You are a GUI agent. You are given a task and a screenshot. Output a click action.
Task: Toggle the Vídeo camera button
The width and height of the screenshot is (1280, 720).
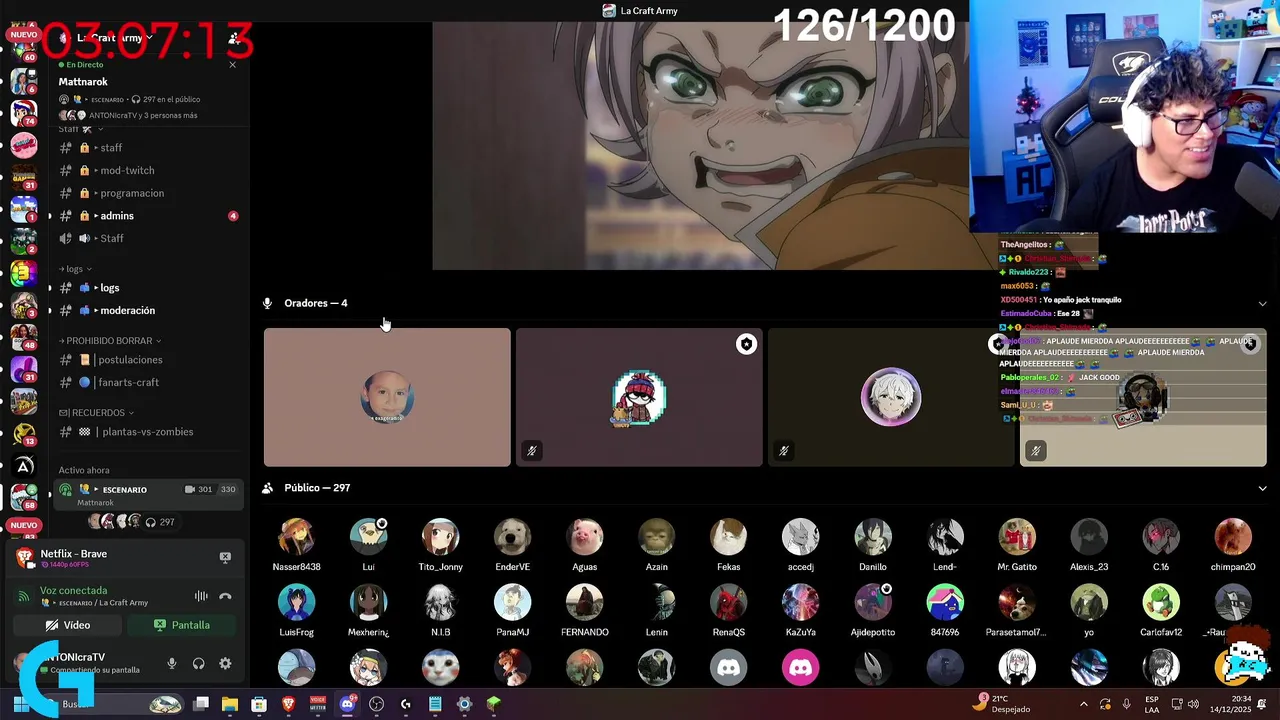pyautogui.click(x=68, y=625)
